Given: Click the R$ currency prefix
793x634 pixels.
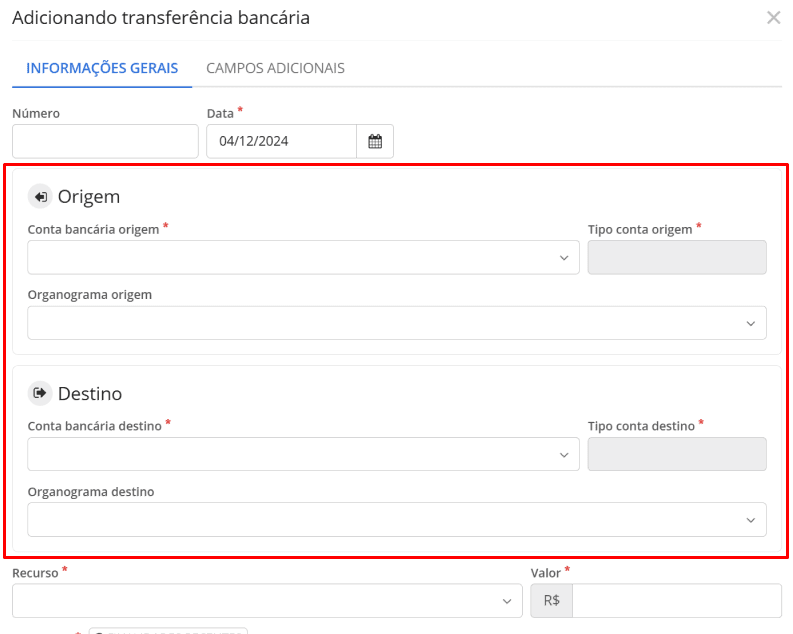Looking at the screenshot, I should pos(551,601).
